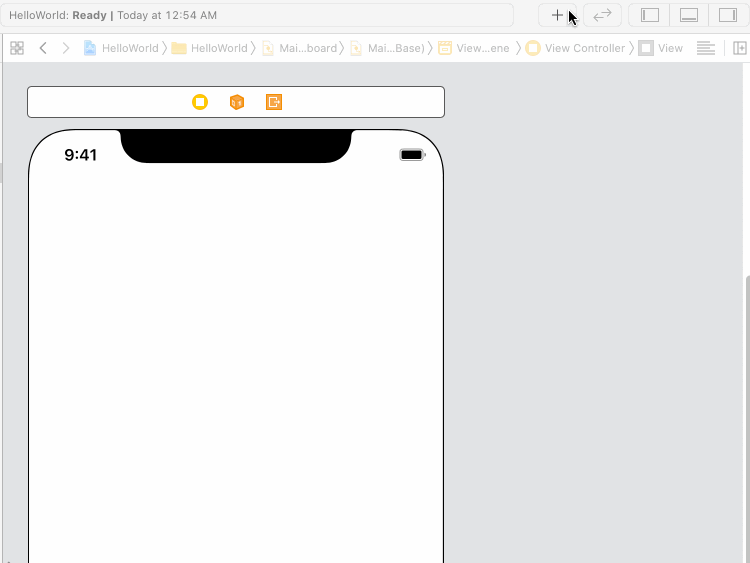Viewport: 750px width, 563px height.
Task: Select View Controller breadcrumb
Action: click(x=575, y=48)
